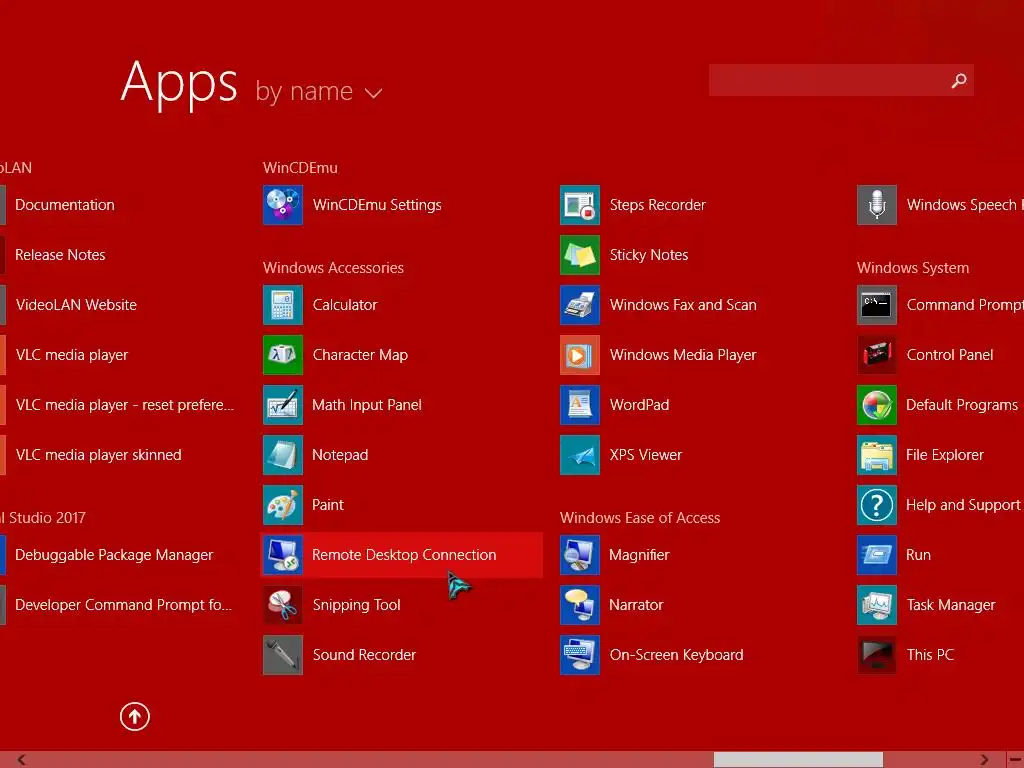Launch File Explorer icon
The width and height of the screenshot is (1024, 768).
(x=877, y=455)
